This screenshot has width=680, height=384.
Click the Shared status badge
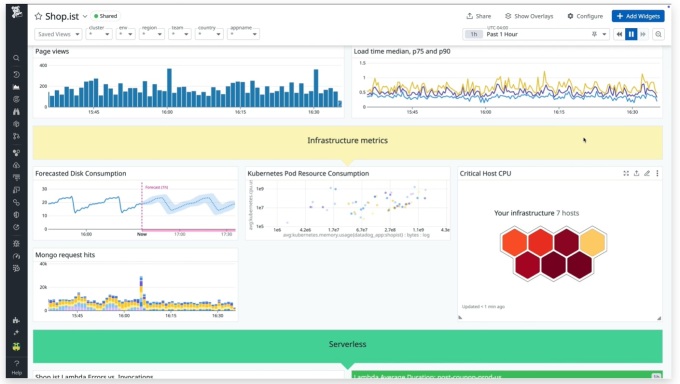point(105,16)
